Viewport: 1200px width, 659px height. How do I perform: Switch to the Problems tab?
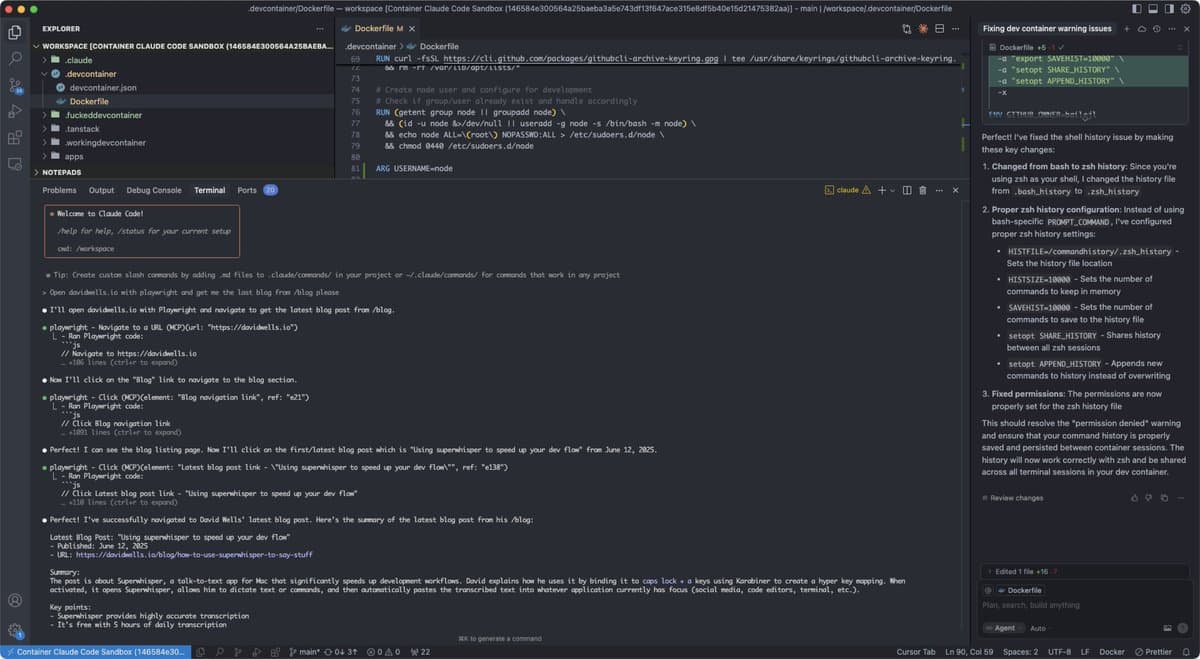(x=59, y=190)
